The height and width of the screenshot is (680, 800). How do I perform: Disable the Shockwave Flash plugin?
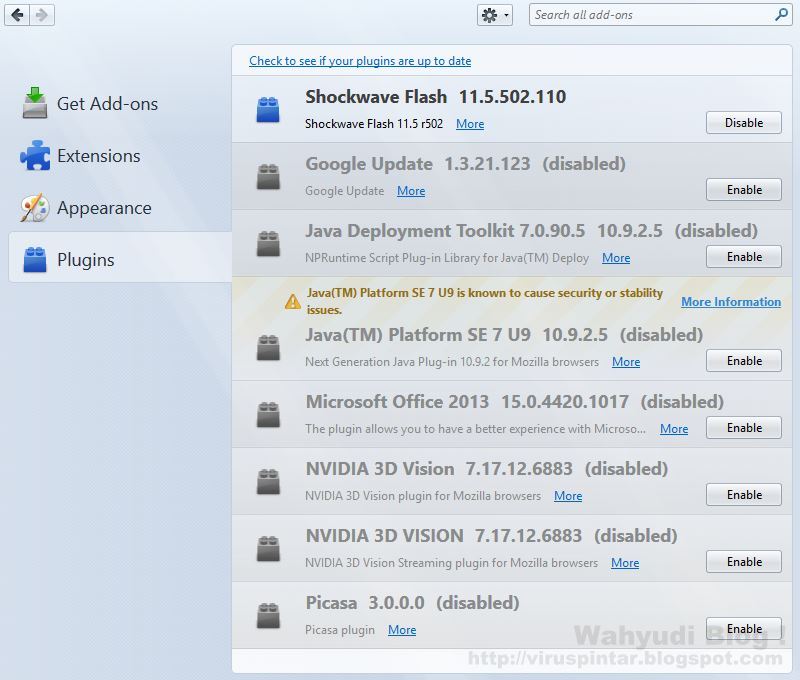pos(743,122)
